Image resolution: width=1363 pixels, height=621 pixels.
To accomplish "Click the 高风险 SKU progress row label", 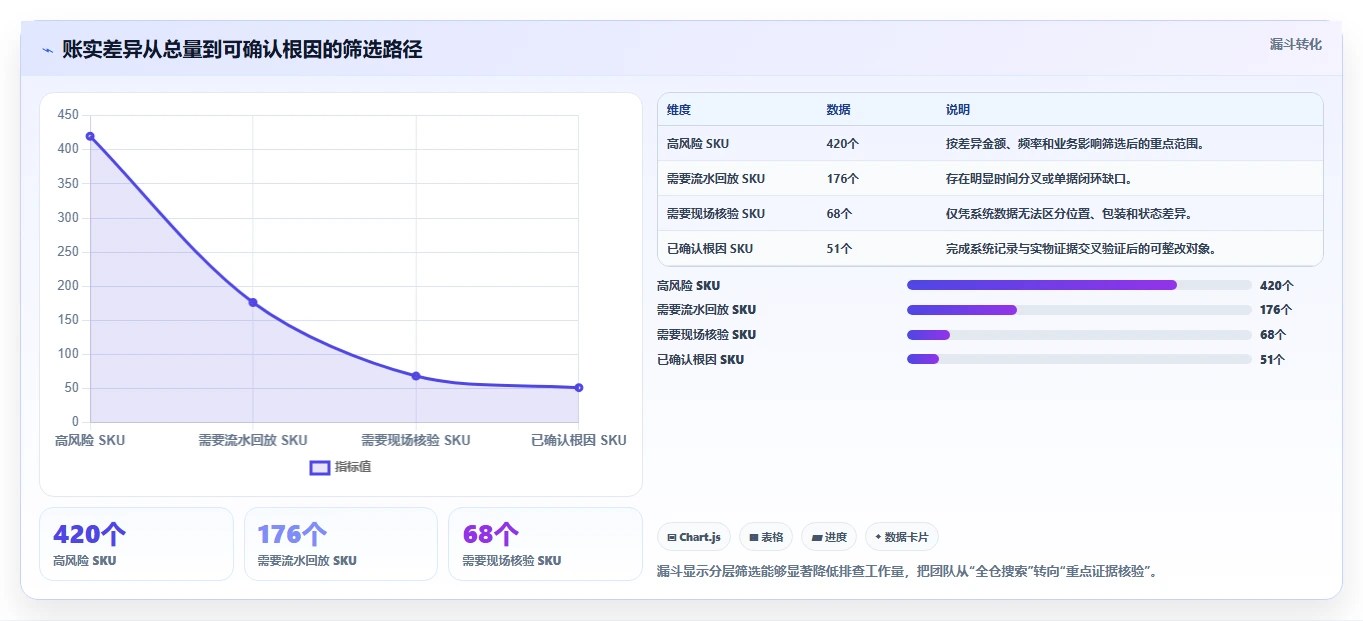I will pyautogui.click(x=688, y=286).
